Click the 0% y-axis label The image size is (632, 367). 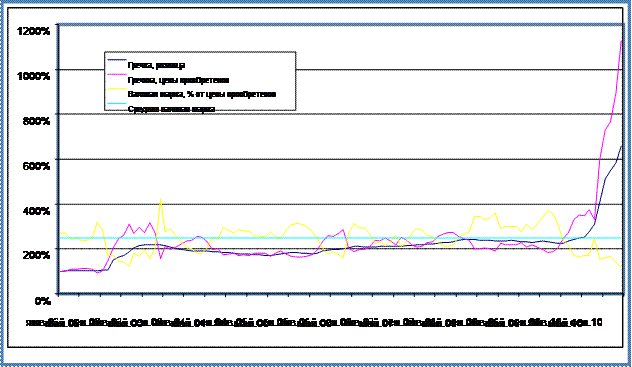[x=42, y=301]
